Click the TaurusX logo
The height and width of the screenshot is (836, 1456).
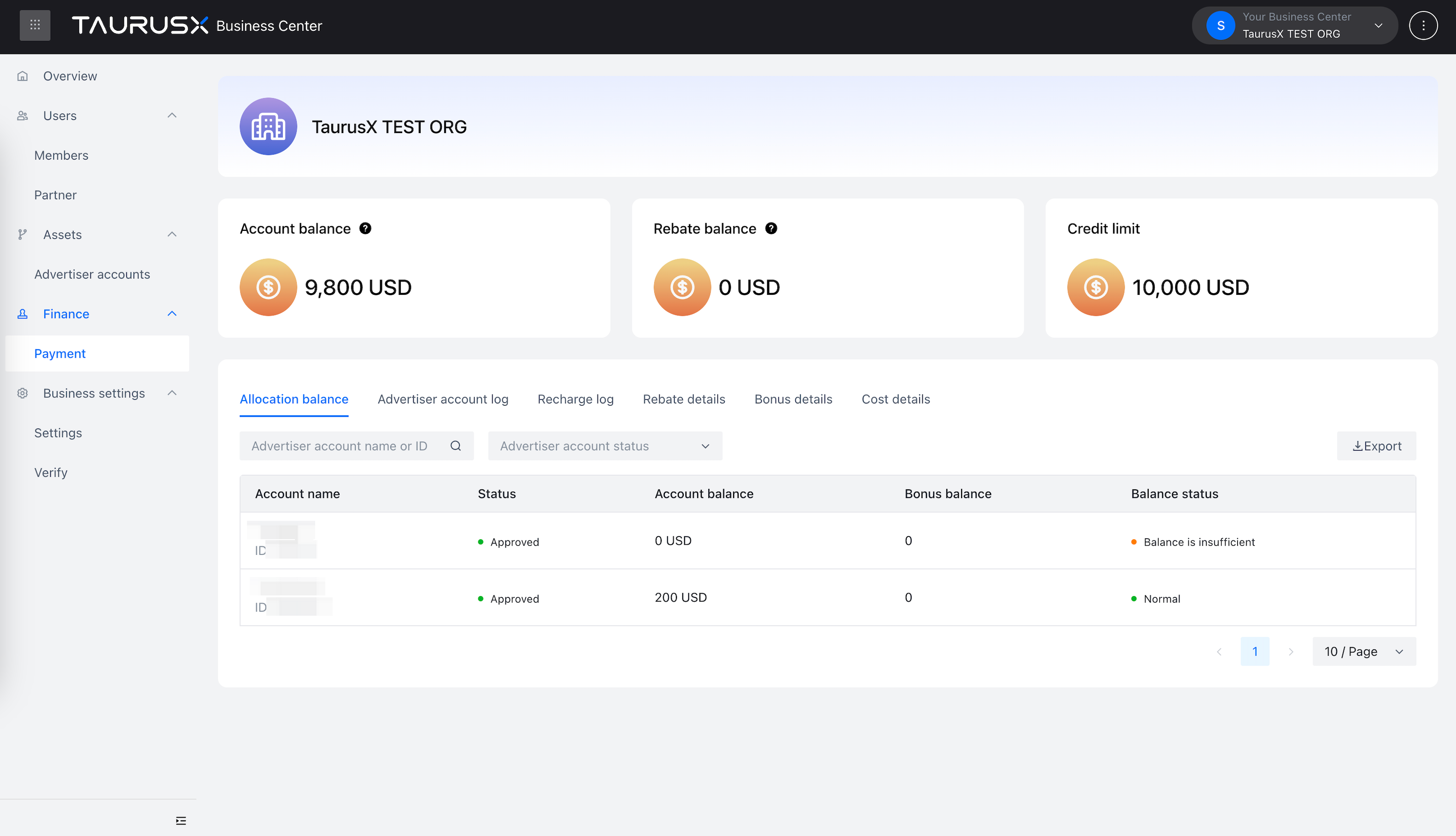tap(140, 25)
